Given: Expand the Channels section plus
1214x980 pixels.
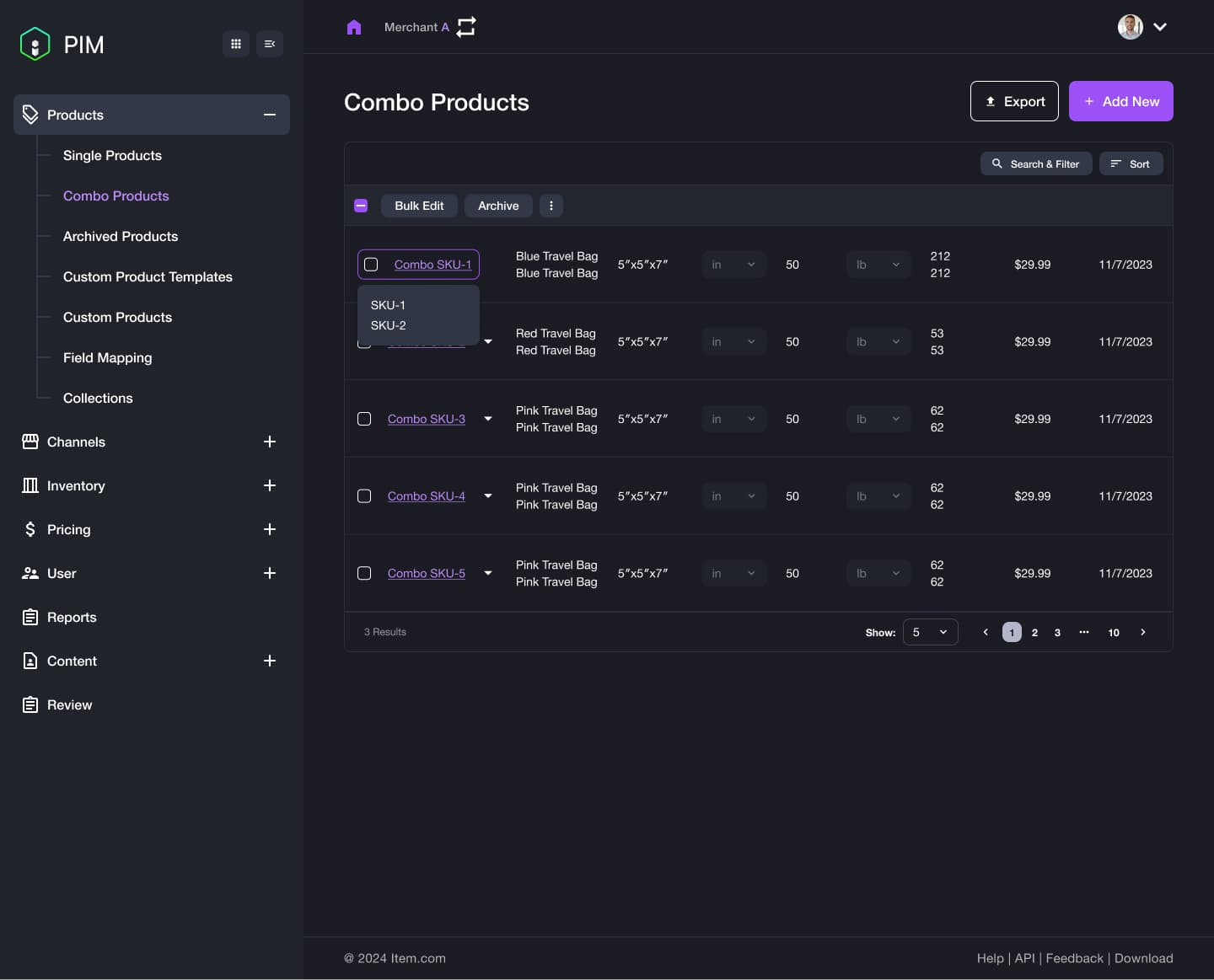Looking at the screenshot, I should click(270, 442).
